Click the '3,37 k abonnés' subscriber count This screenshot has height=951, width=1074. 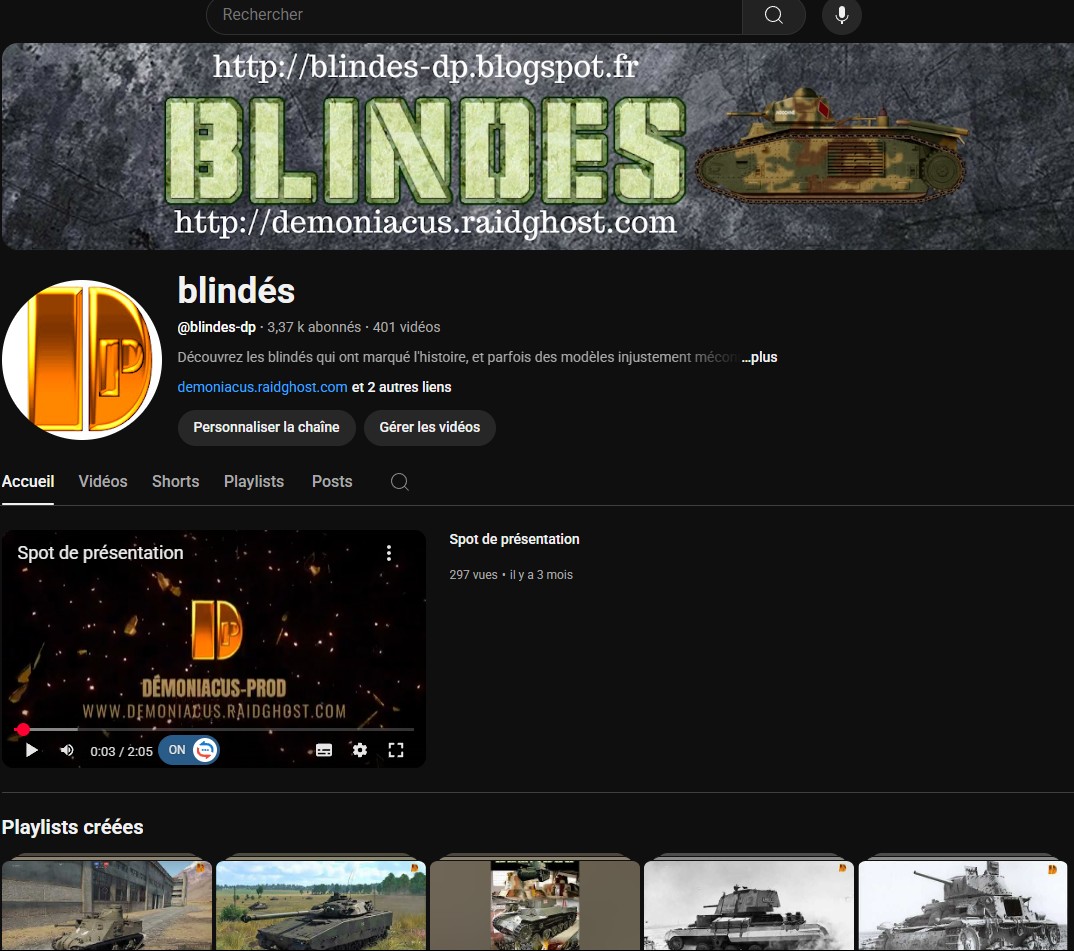click(314, 328)
